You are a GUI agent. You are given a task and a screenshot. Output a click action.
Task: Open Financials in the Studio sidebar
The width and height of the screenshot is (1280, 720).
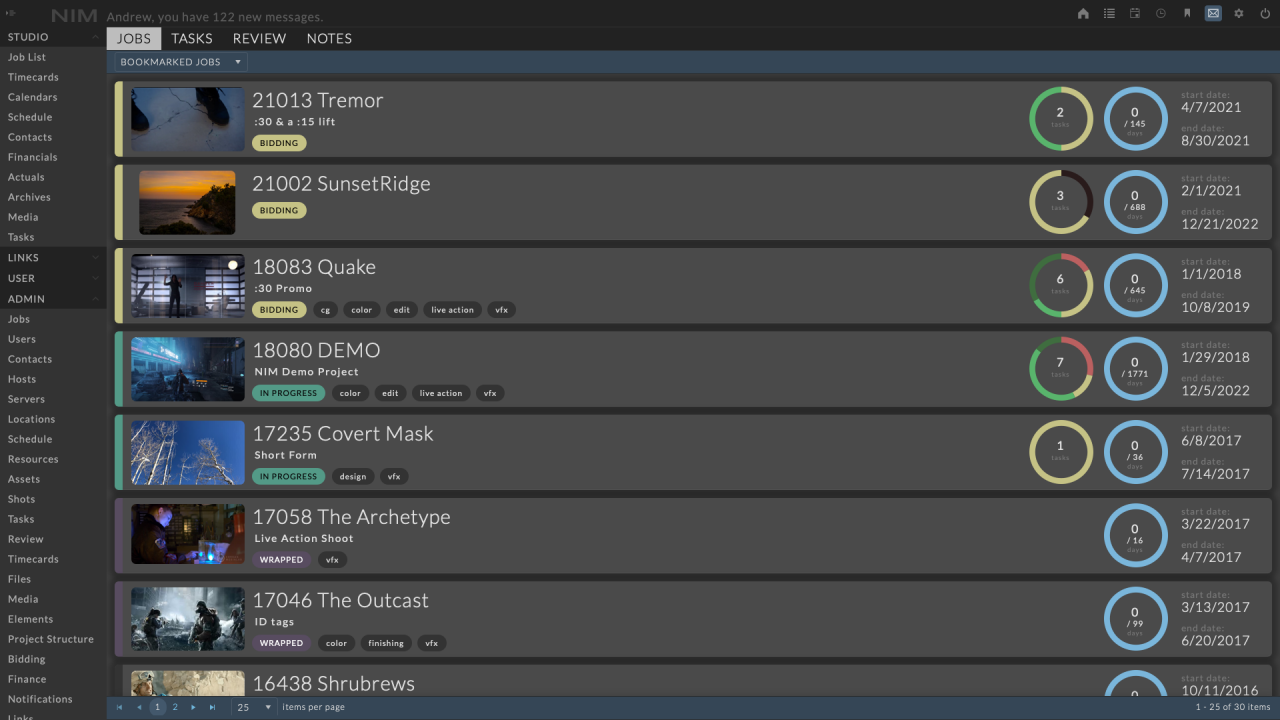pos(33,157)
